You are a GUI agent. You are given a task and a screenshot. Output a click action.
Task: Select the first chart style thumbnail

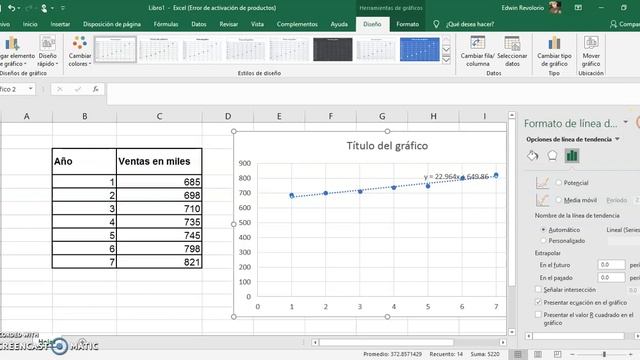tap(115, 49)
